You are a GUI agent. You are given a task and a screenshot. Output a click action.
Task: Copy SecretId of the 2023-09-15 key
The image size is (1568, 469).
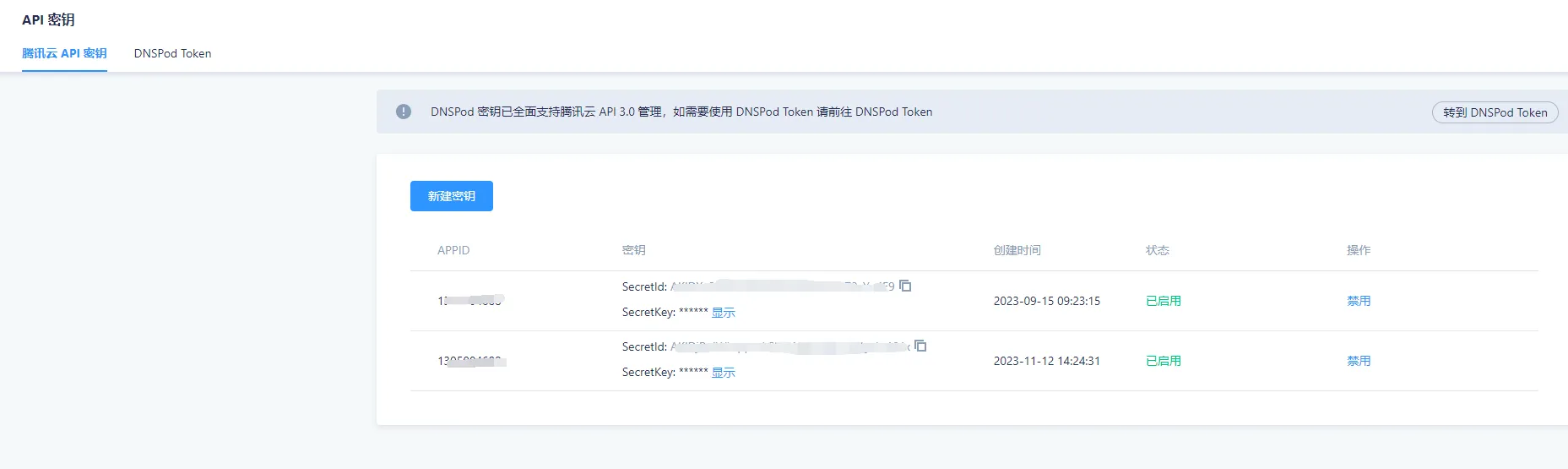click(905, 286)
